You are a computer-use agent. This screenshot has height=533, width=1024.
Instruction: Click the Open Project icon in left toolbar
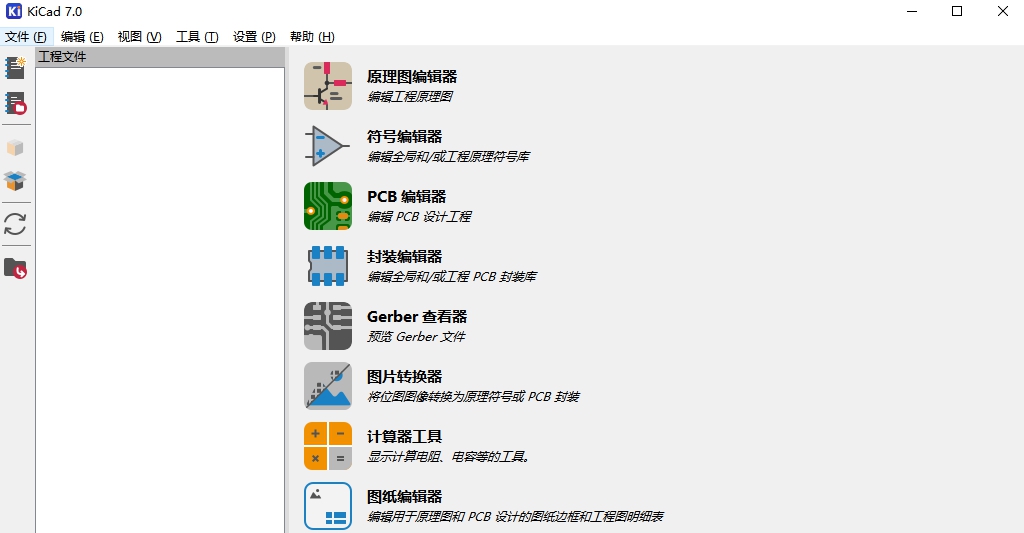[x=15, y=103]
